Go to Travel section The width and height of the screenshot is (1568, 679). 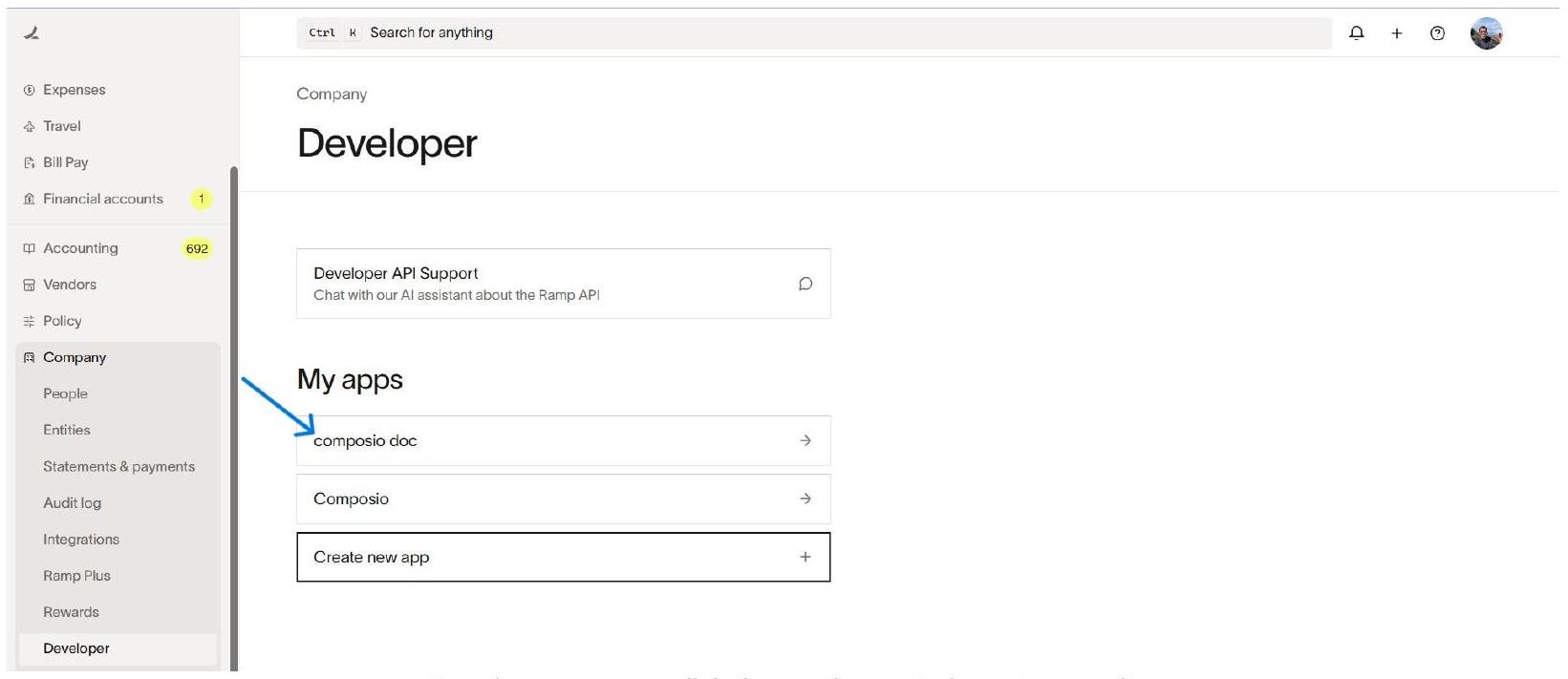pyautogui.click(x=61, y=126)
